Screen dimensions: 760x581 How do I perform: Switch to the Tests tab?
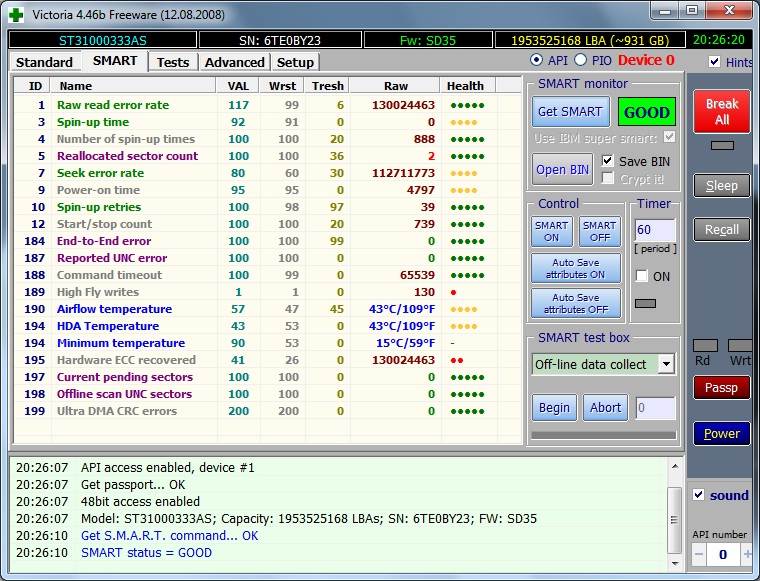point(172,62)
